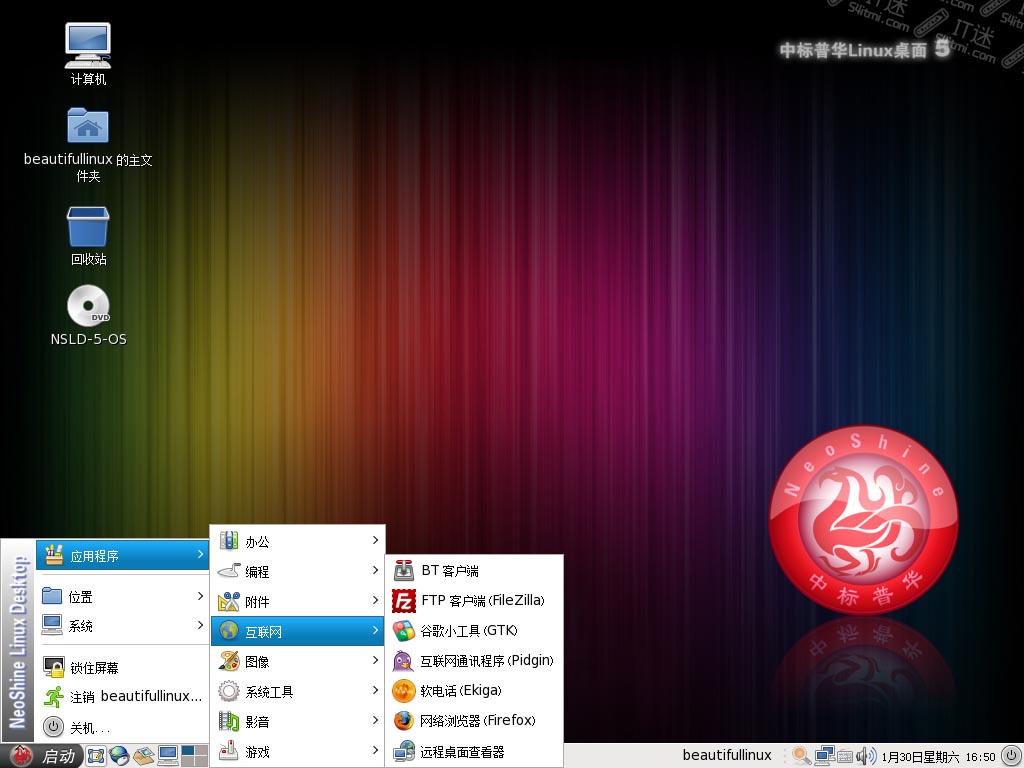The width and height of the screenshot is (1024, 768).
Task: Open the beautifullinux 的主文件夹 home folder icon
Action: click(x=88, y=145)
